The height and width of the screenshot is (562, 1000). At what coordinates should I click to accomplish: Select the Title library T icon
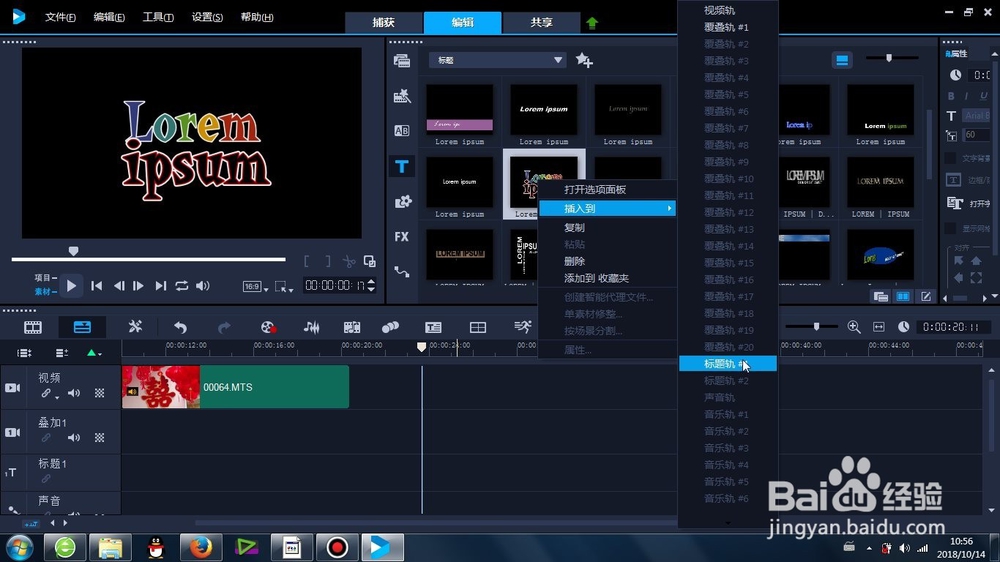tap(402, 166)
